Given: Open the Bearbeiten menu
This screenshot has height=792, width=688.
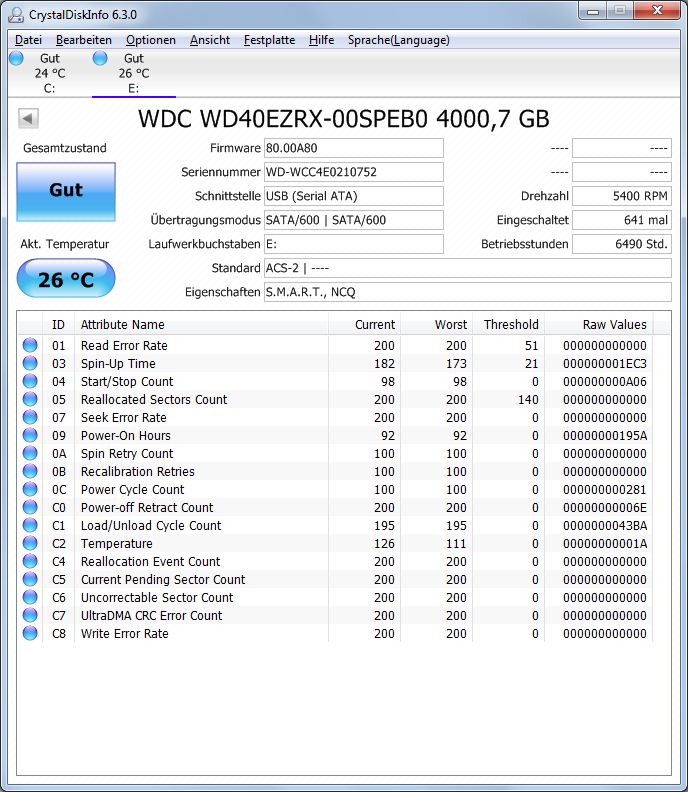Looking at the screenshot, I should pos(84,40).
